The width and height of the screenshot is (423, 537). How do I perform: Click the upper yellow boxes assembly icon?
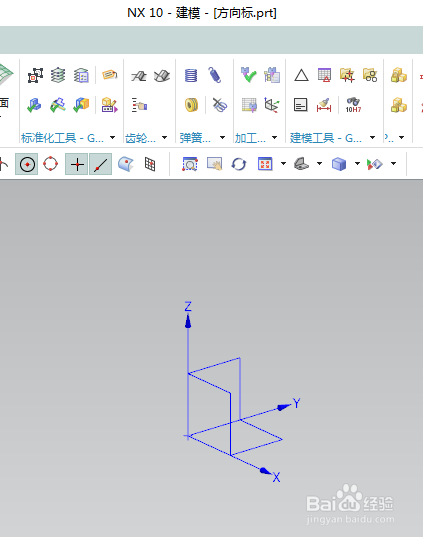(399, 75)
